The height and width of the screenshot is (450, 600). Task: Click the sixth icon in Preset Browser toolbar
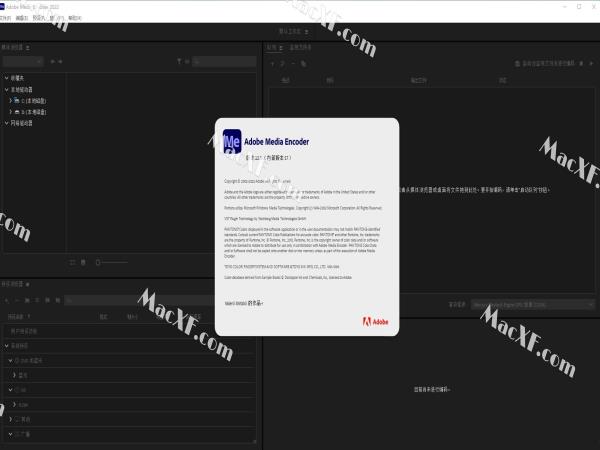[x=57, y=300]
